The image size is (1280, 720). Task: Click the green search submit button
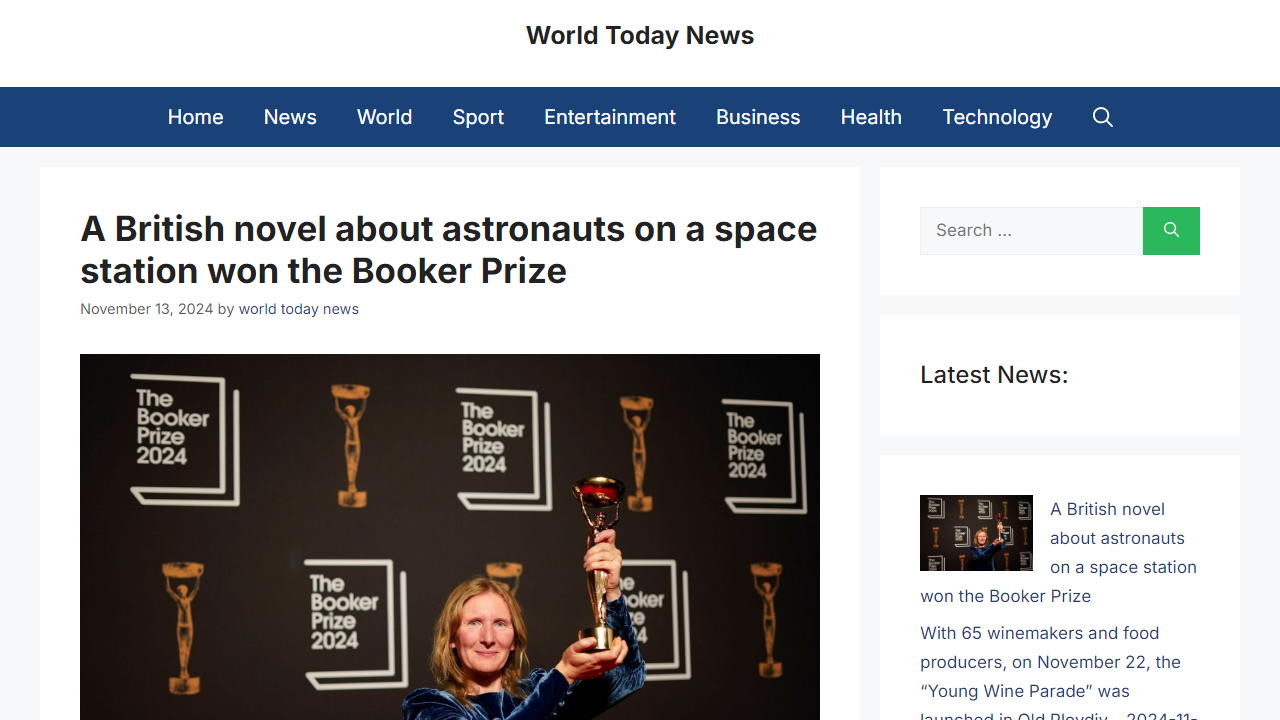tap(1170, 231)
